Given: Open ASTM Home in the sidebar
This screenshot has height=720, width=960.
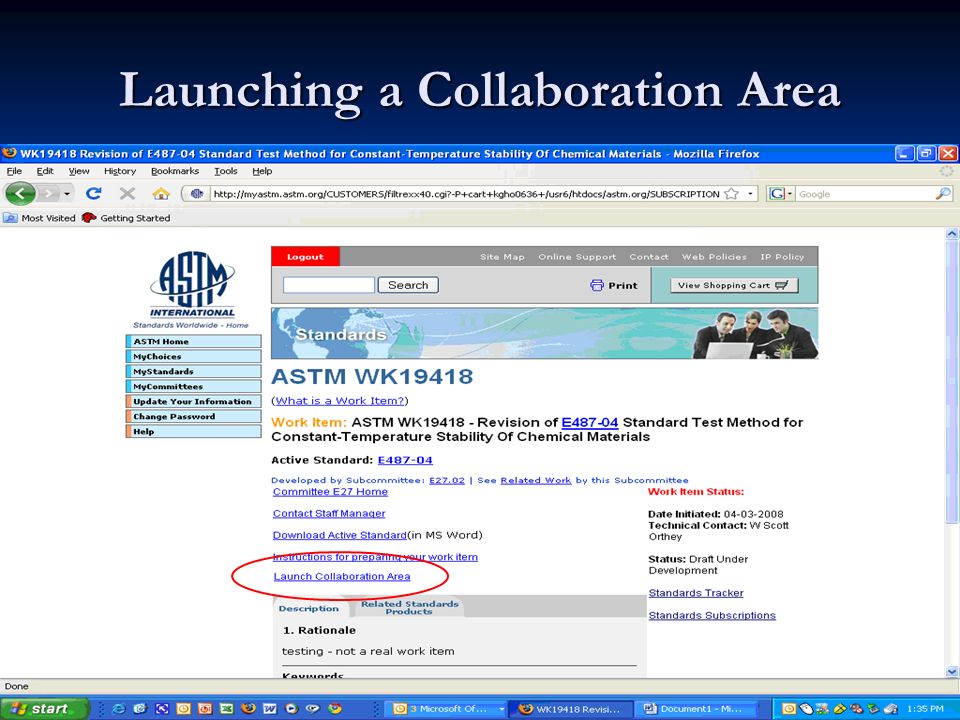Looking at the screenshot, I should 193,342.
